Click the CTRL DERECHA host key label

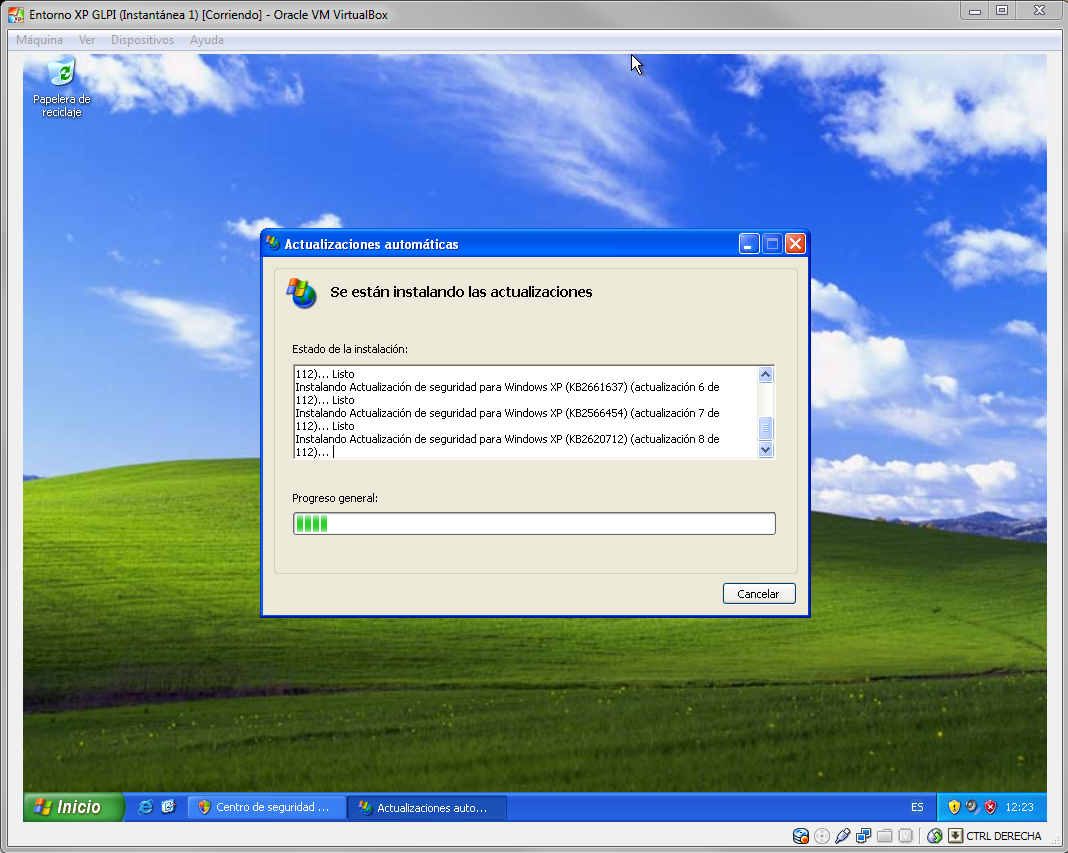(x=1003, y=836)
